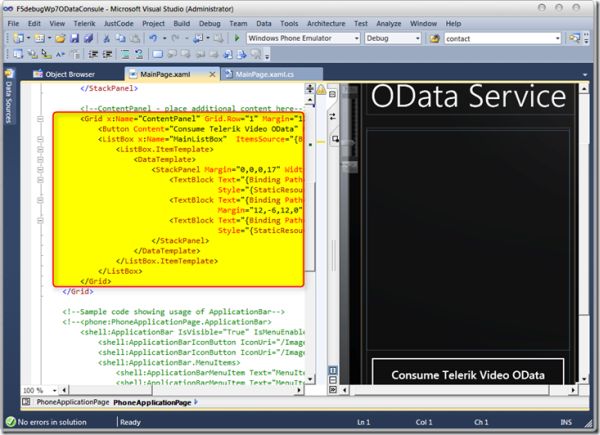
Task: Click the New Project toolbar icon
Action: click(x=18, y=38)
